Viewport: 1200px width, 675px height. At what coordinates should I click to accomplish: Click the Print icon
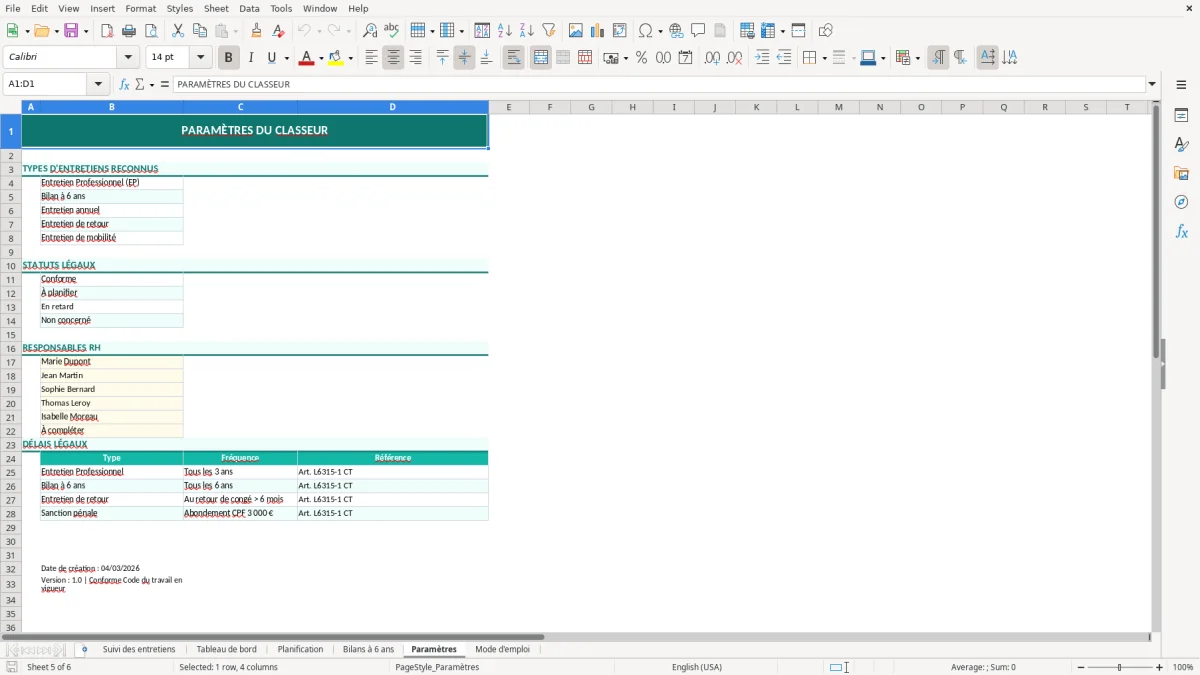point(129,31)
